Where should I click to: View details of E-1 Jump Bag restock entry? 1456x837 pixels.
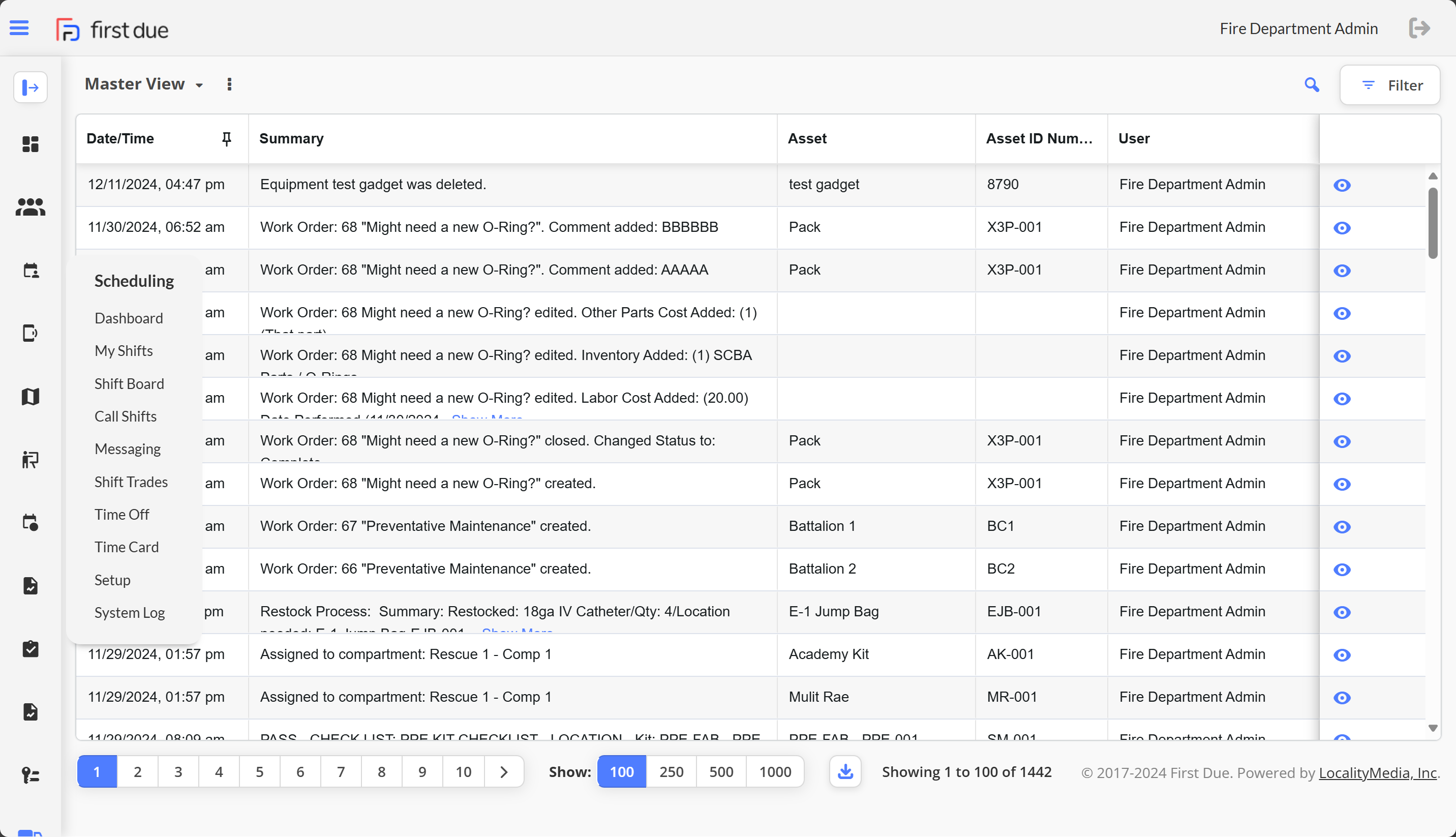(x=1342, y=612)
